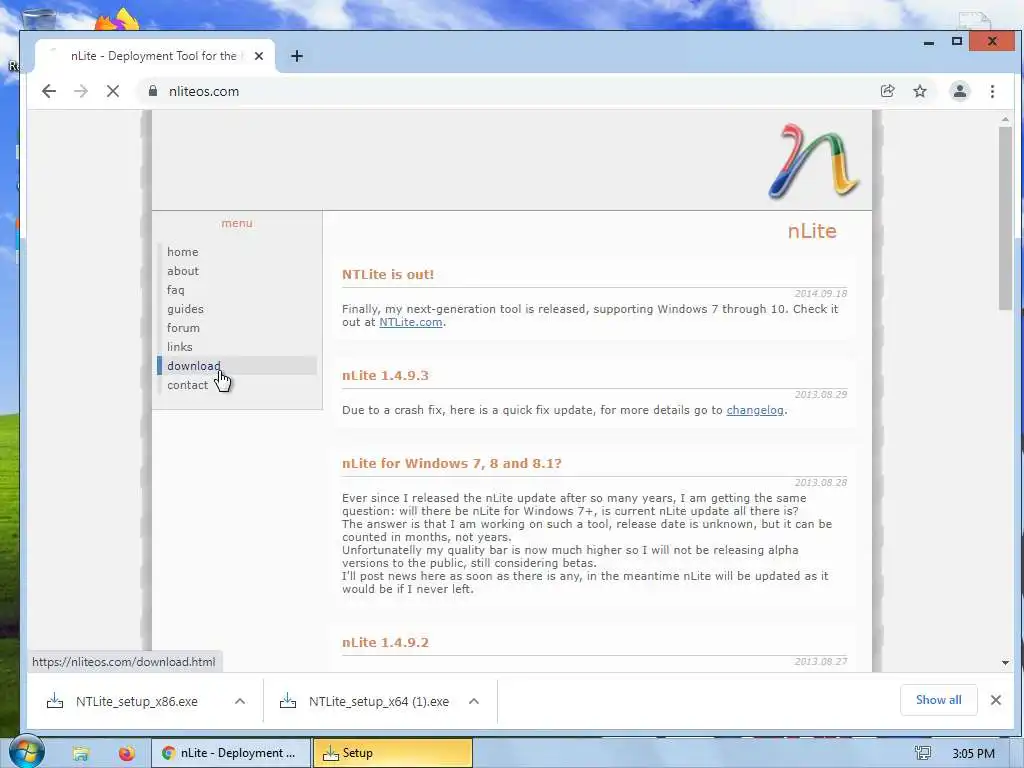Follow the NTLite.com hyperlink
This screenshot has width=1024, height=768.
click(x=411, y=322)
